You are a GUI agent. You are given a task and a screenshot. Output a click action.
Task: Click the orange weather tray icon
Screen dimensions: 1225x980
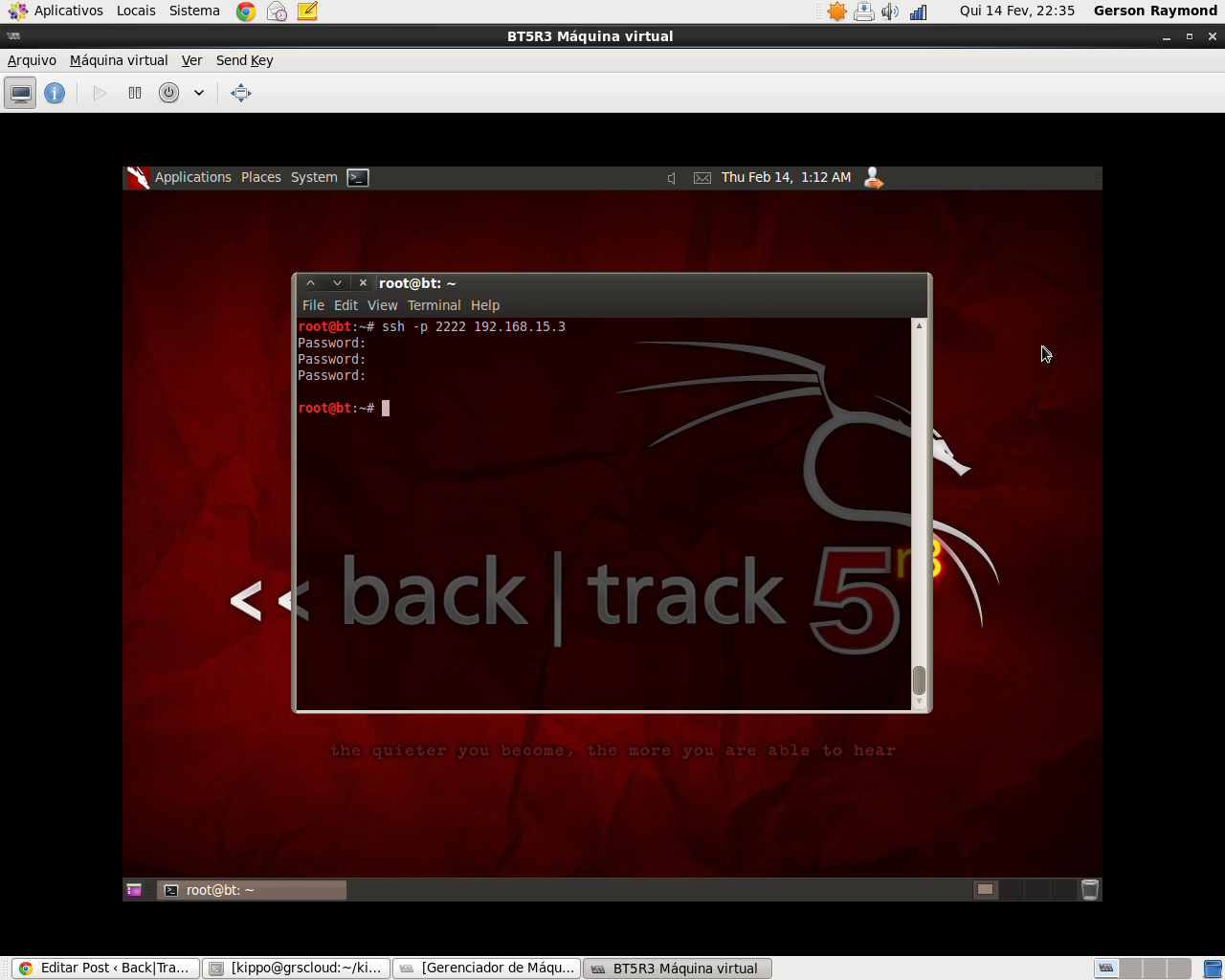click(x=837, y=11)
